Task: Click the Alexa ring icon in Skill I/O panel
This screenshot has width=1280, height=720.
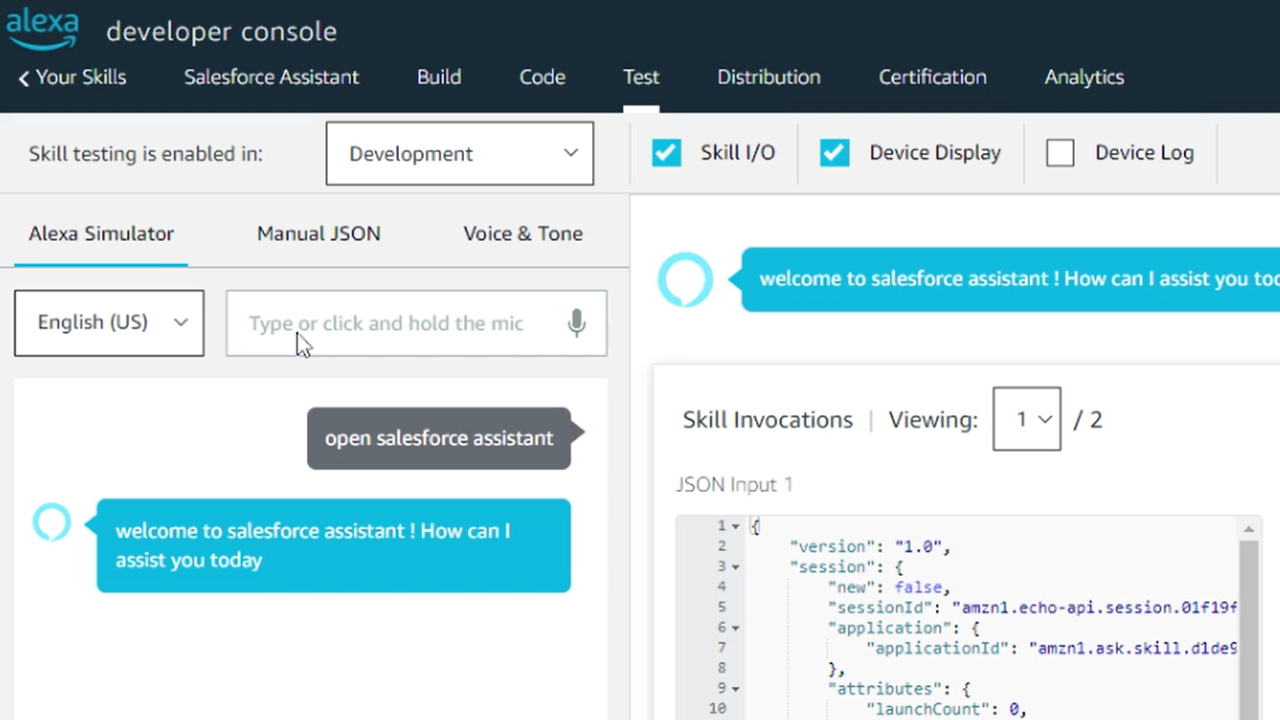Action: [x=685, y=279]
